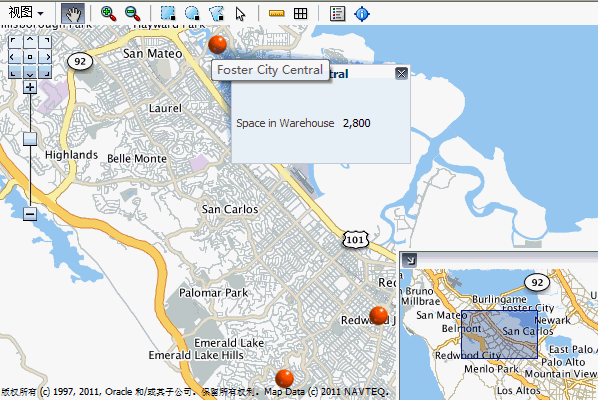Click the Zoom Out magnifier tool
Screen dimensions: 598x400
coord(132,14)
